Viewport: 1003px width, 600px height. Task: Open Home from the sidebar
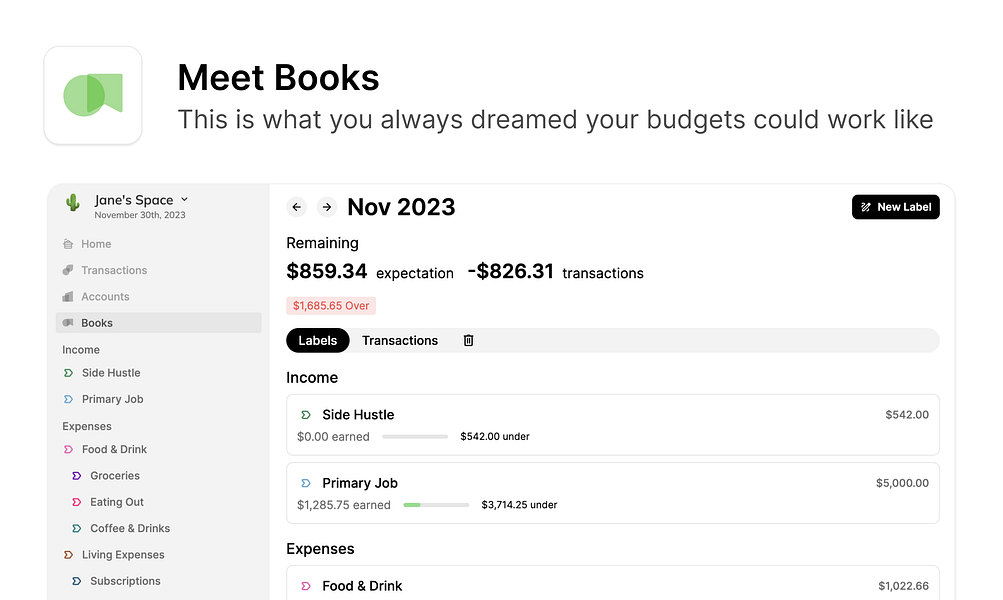tap(96, 244)
